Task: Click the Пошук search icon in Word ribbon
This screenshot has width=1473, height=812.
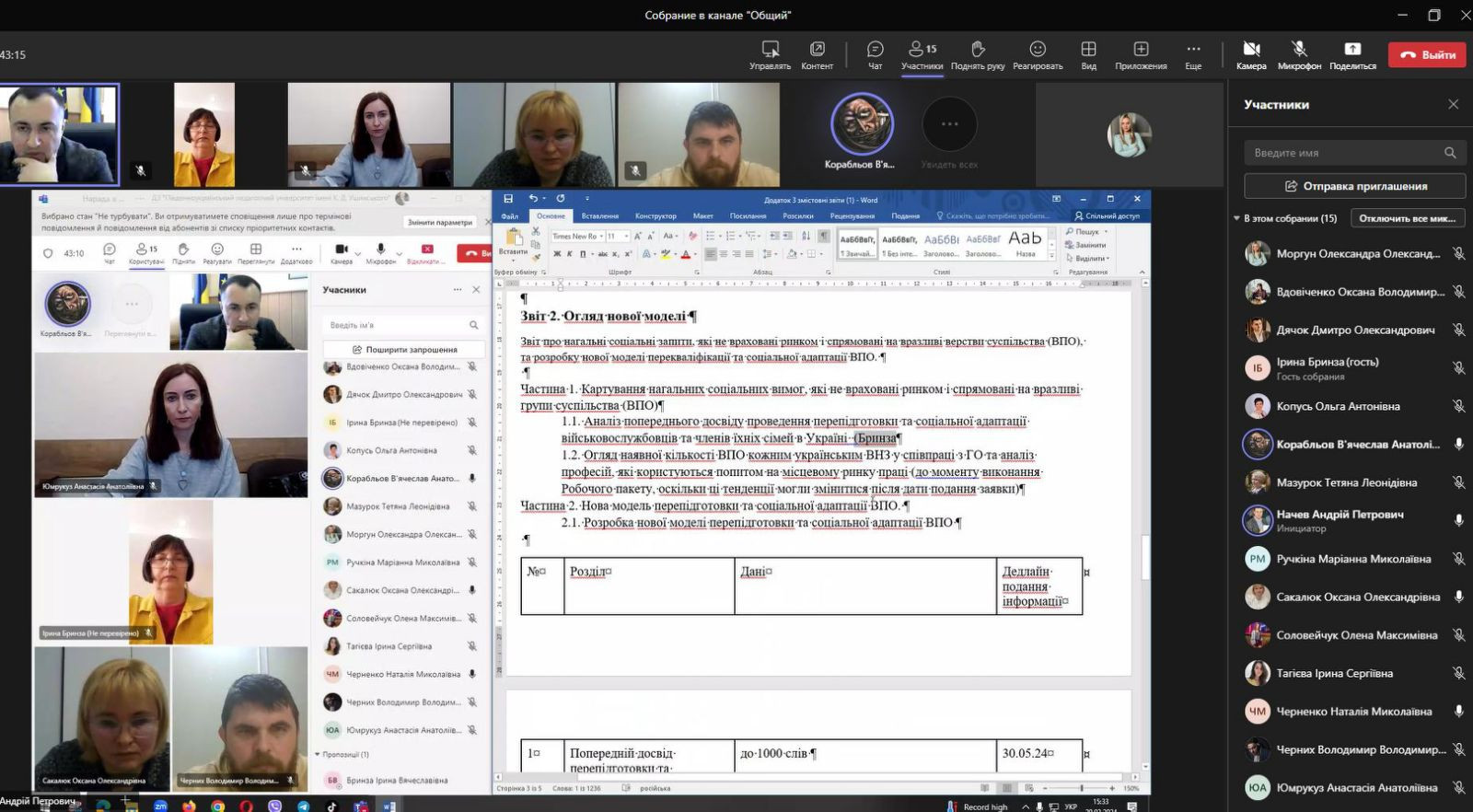Action: 1086,232
